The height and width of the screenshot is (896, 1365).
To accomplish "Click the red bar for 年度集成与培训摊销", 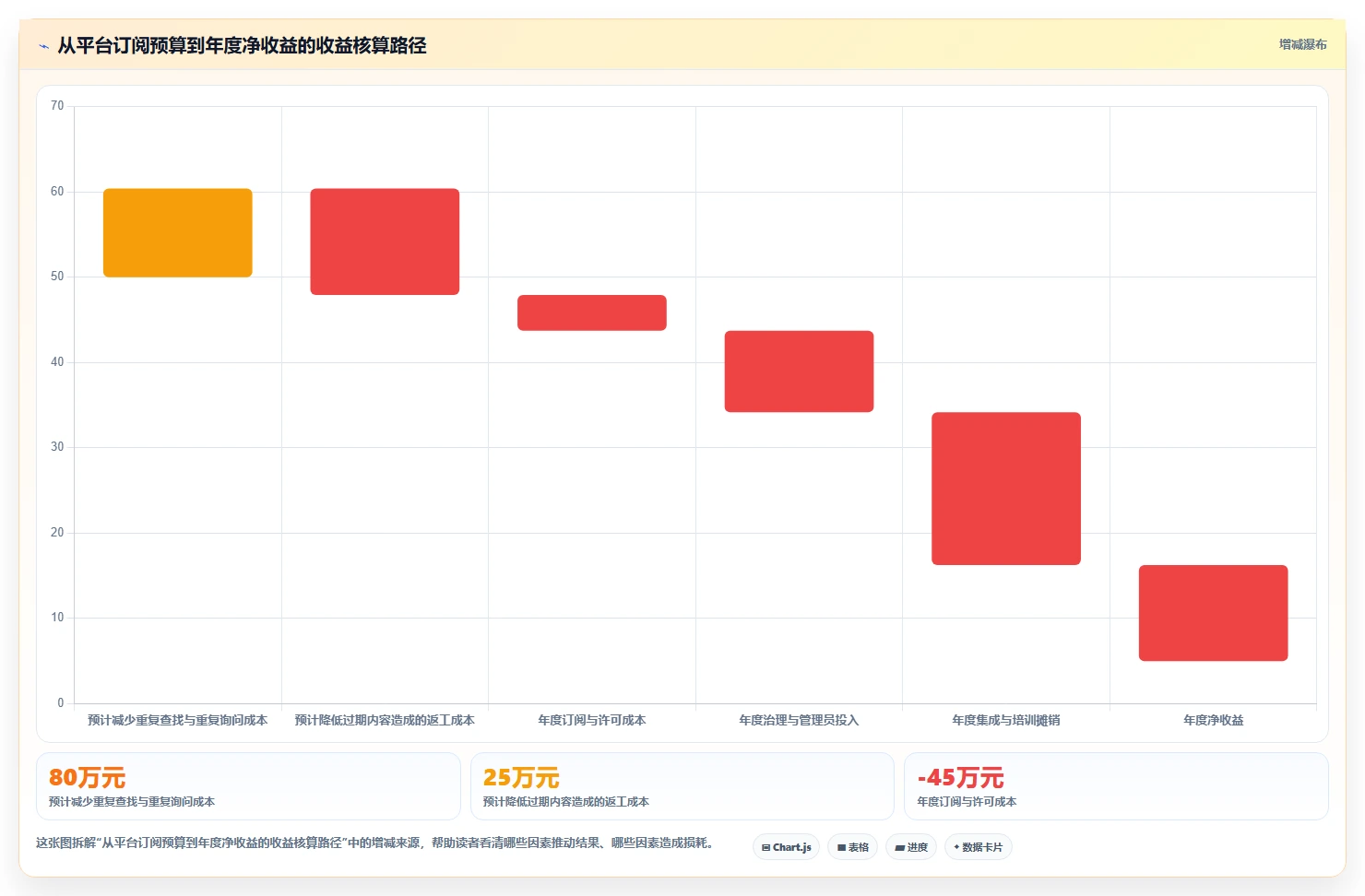I will [x=1006, y=489].
